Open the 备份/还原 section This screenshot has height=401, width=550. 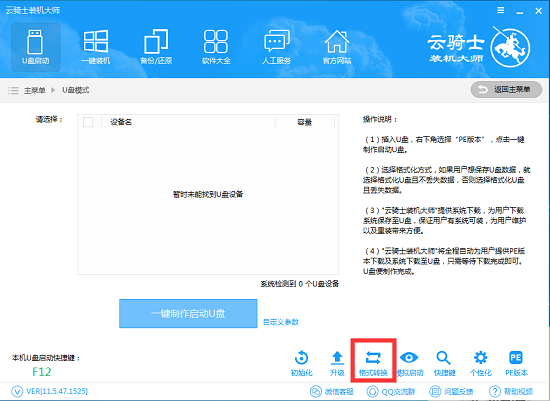pyautogui.click(x=156, y=47)
